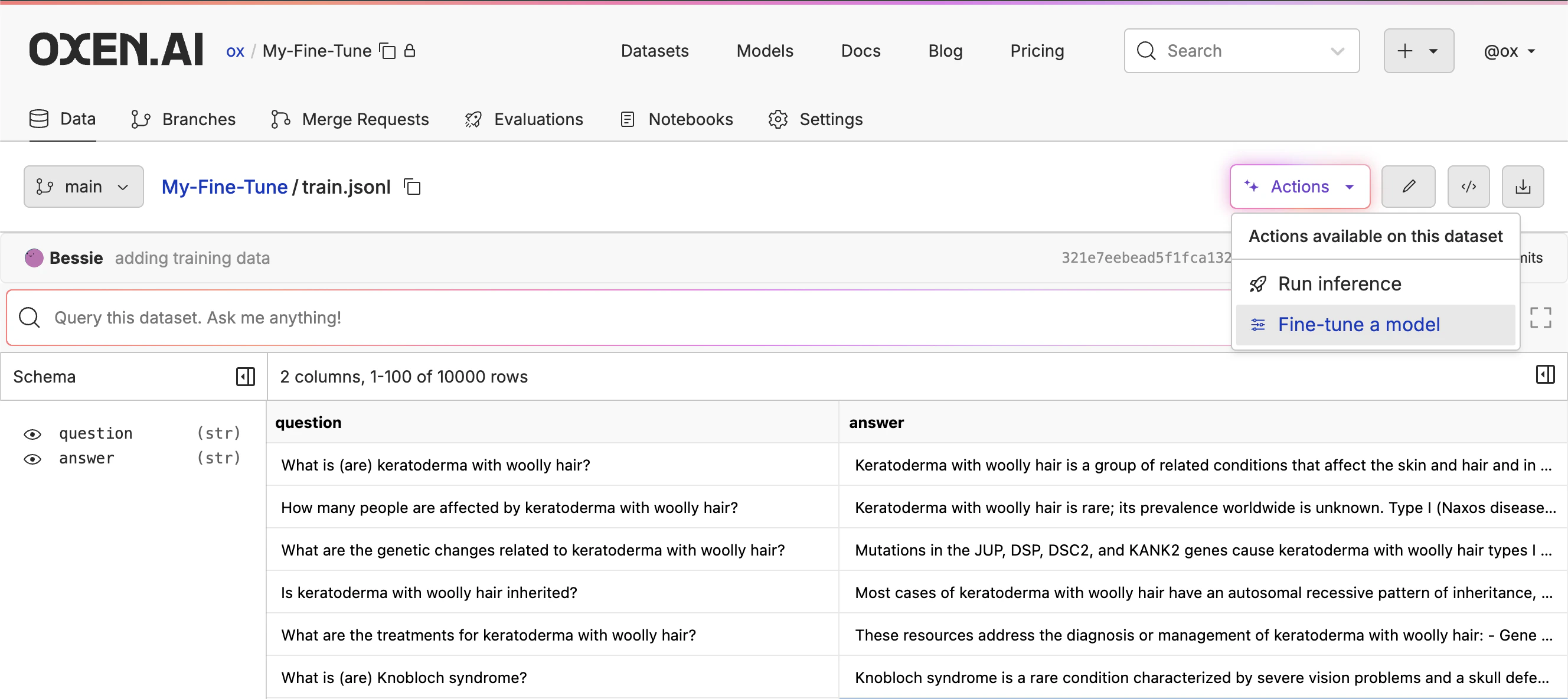The width and height of the screenshot is (1568, 699).
Task: Open the @ox account menu
Action: [x=1509, y=51]
